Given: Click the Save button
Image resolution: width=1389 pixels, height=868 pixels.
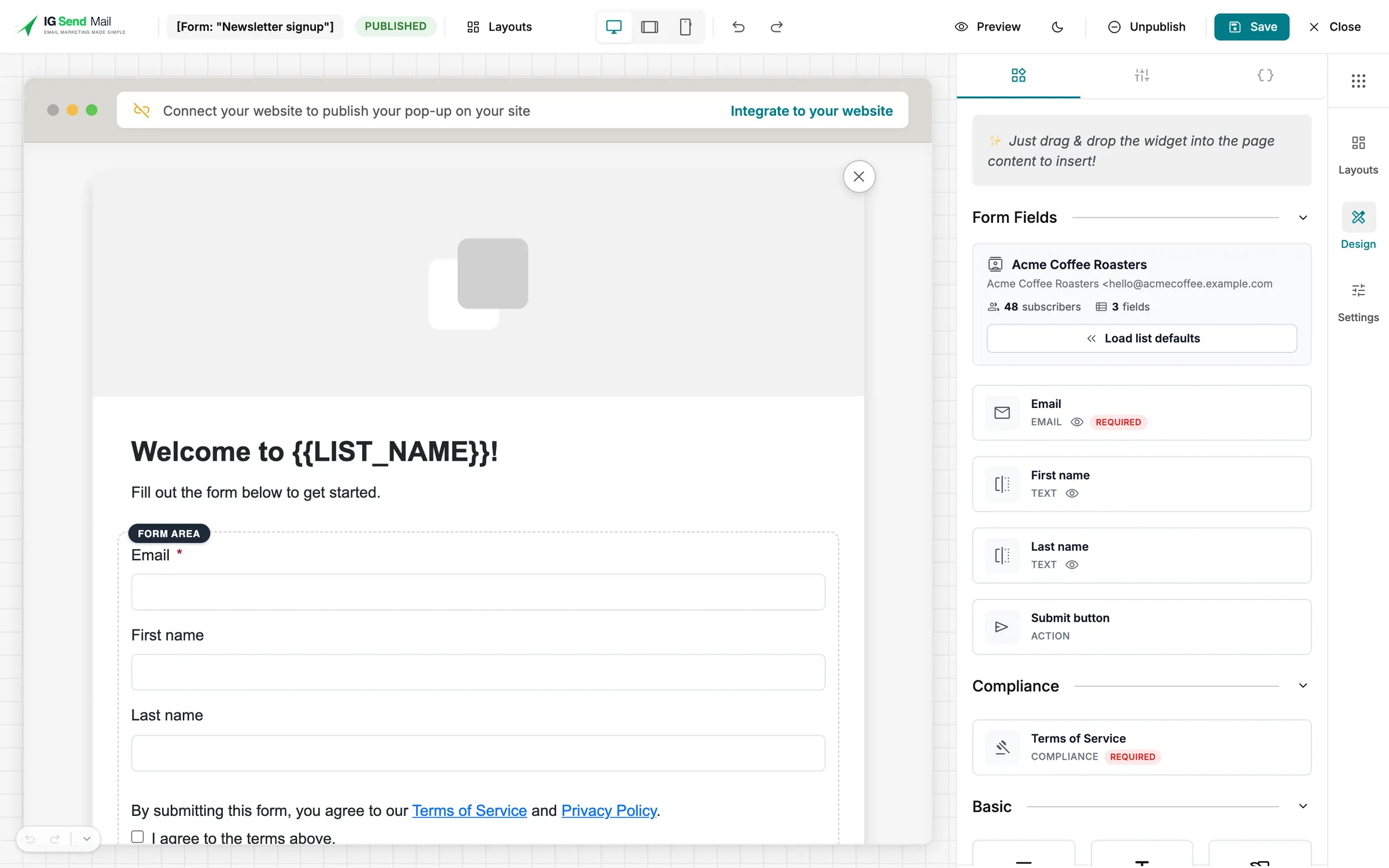Looking at the screenshot, I should pyautogui.click(x=1251, y=27).
